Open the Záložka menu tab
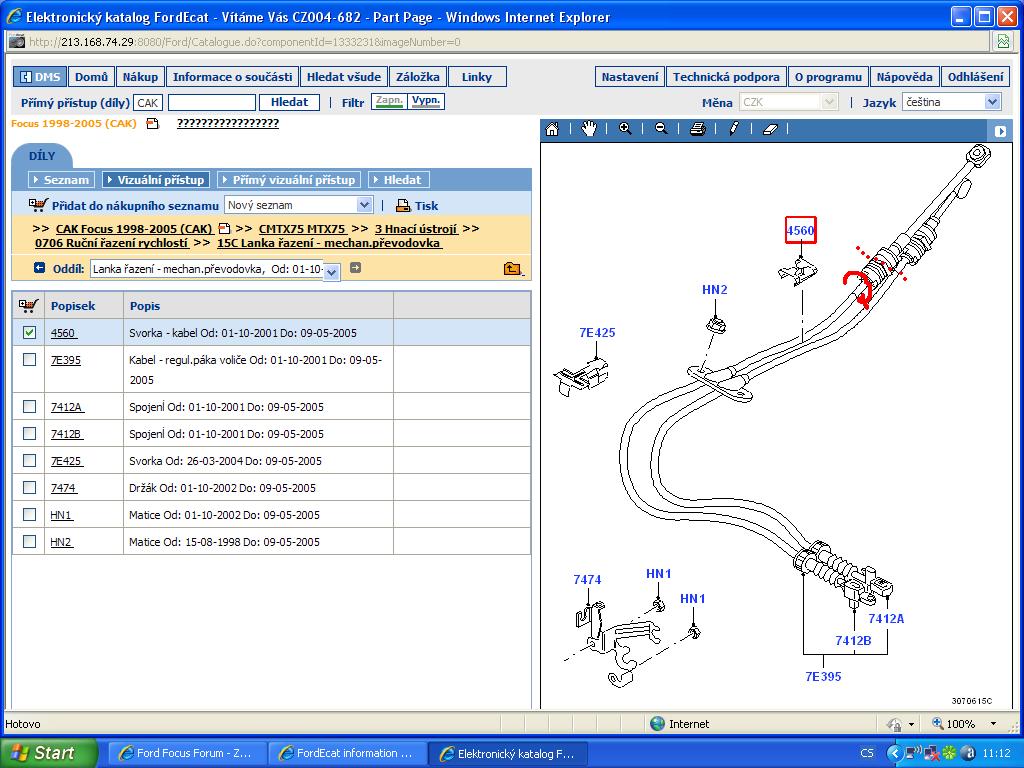Screen dimensions: 1024x768 [x=417, y=77]
